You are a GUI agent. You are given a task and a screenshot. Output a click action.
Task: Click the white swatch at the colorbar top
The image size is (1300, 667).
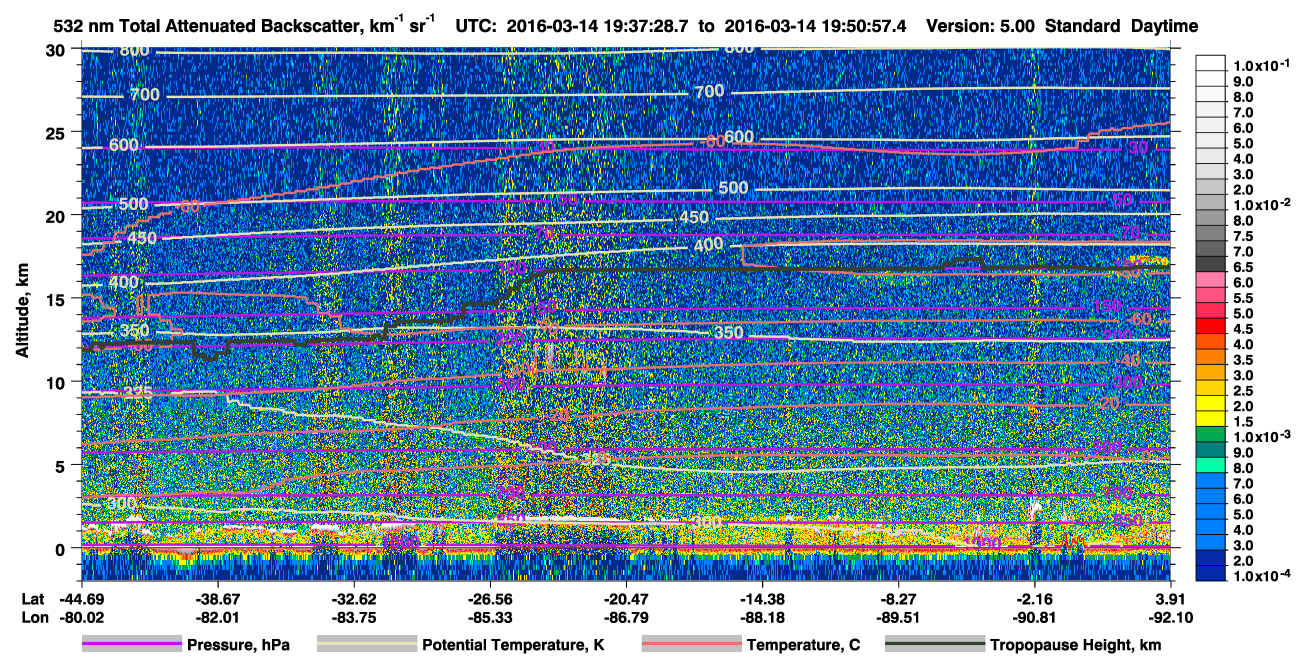tap(1210, 62)
